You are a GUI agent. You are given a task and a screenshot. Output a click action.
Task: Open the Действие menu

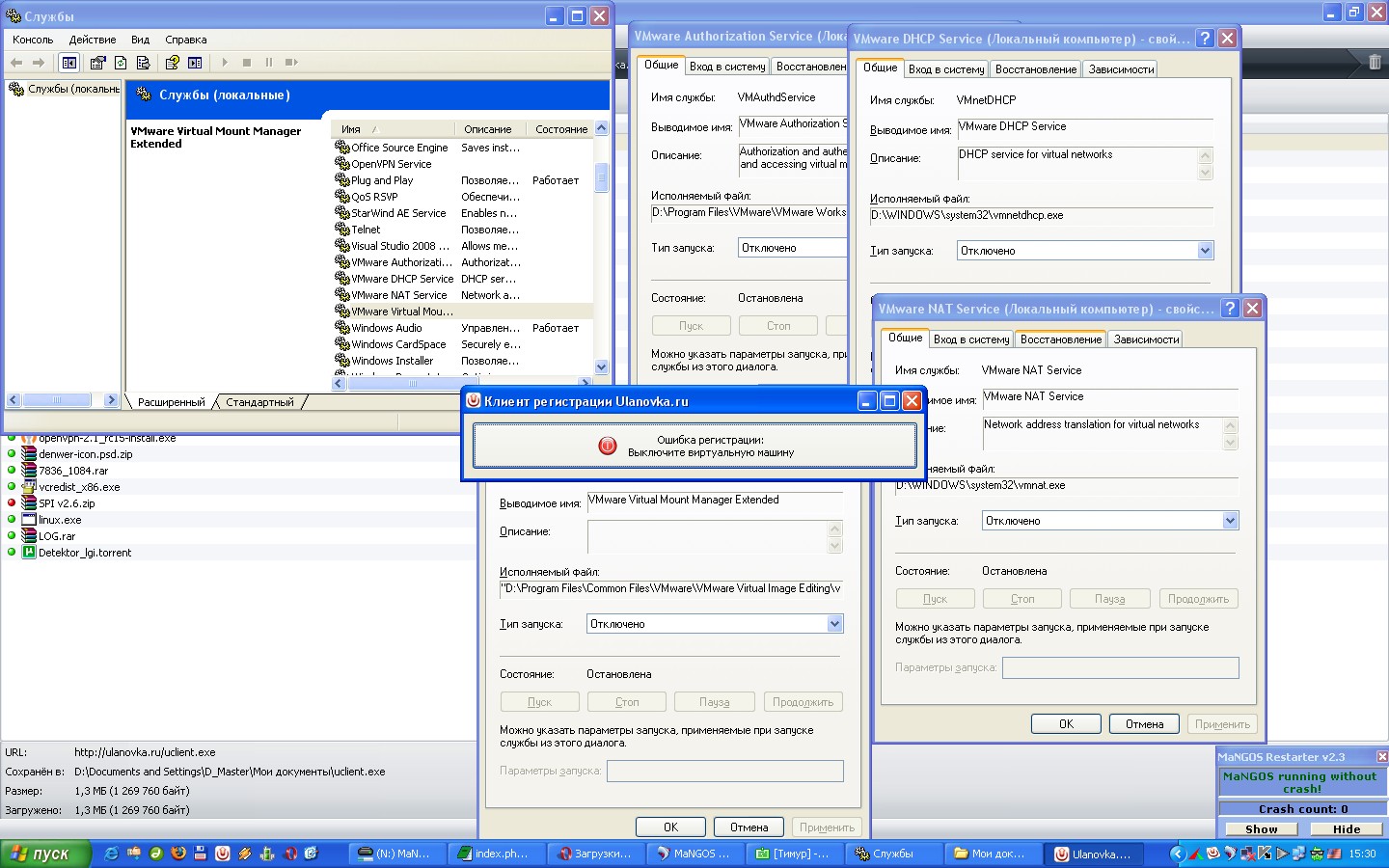coord(93,40)
